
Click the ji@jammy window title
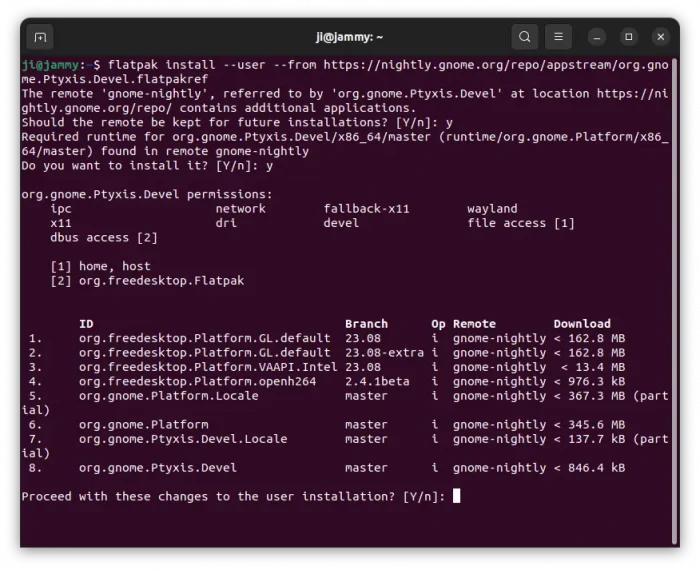tap(349, 37)
